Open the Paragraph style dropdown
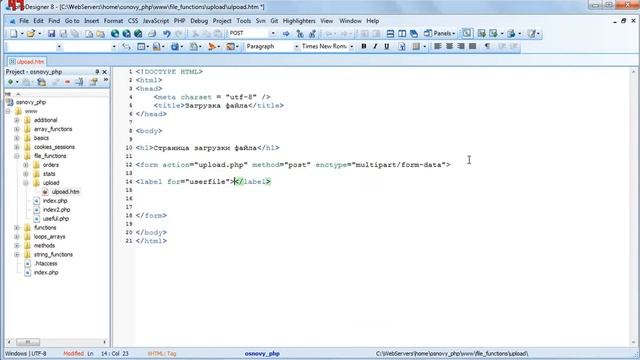 (x=296, y=47)
